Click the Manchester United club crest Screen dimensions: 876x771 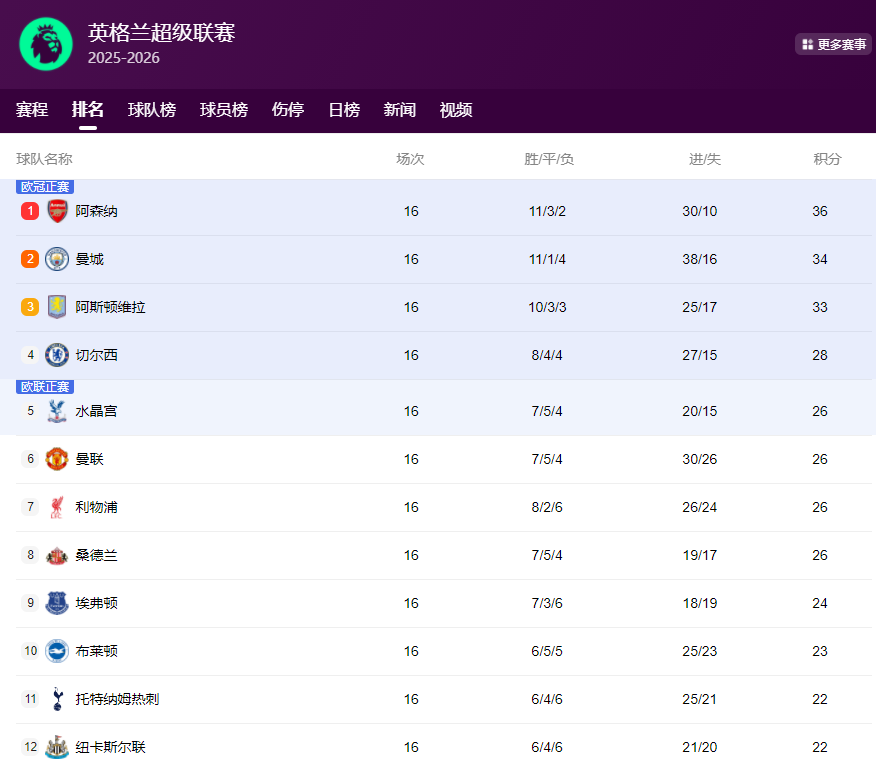click(x=57, y=459)
